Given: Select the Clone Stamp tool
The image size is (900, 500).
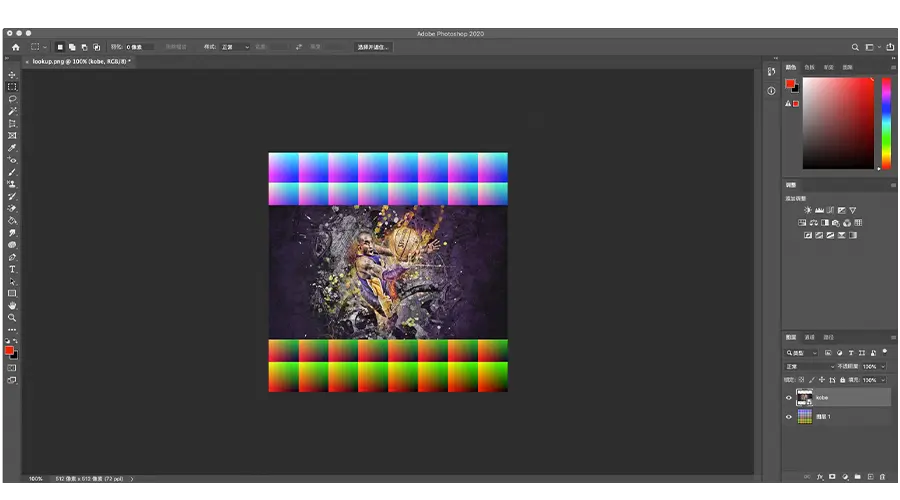Looking at the screenshot, I should (12, 184).
